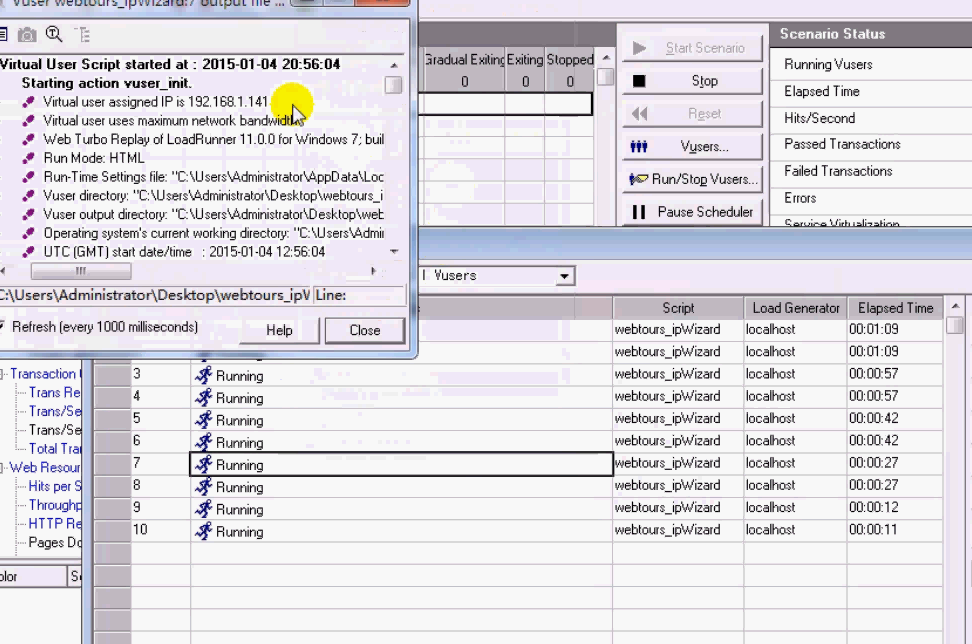Click the Pause Scheduler bars icon
This screenshot has width=972, height=644.
[x=639, y=212]
